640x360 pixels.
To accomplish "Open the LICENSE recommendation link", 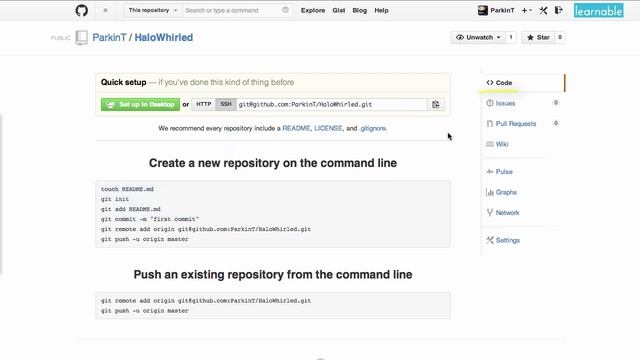I will pos(328,128).
